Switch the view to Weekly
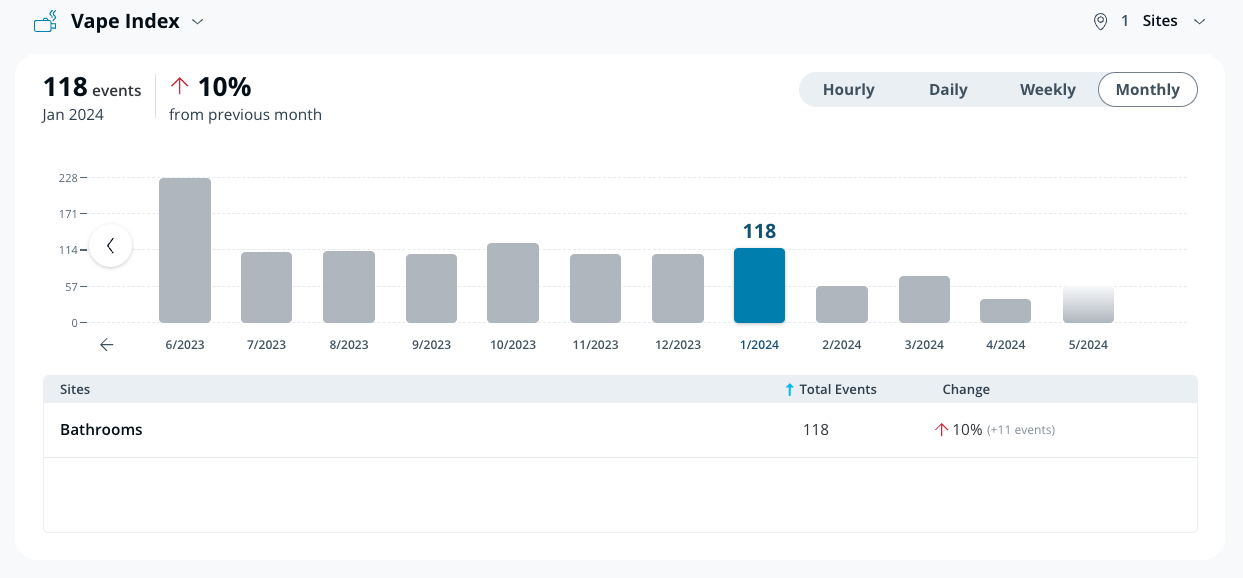Viewport: 1243px width, 578px height. (x=1047, y=89)
